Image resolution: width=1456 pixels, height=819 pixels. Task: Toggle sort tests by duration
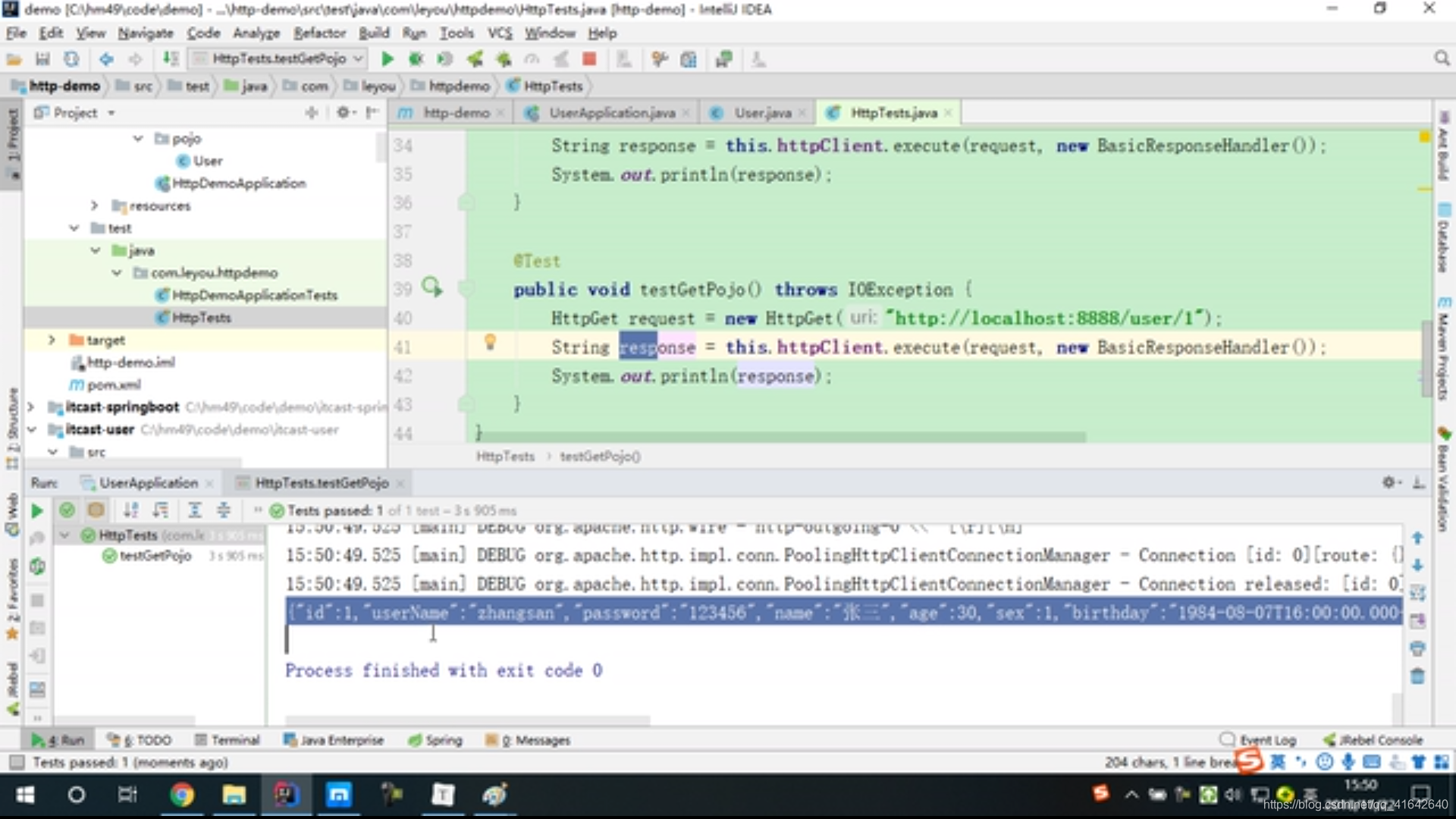[x=160, y=511]
